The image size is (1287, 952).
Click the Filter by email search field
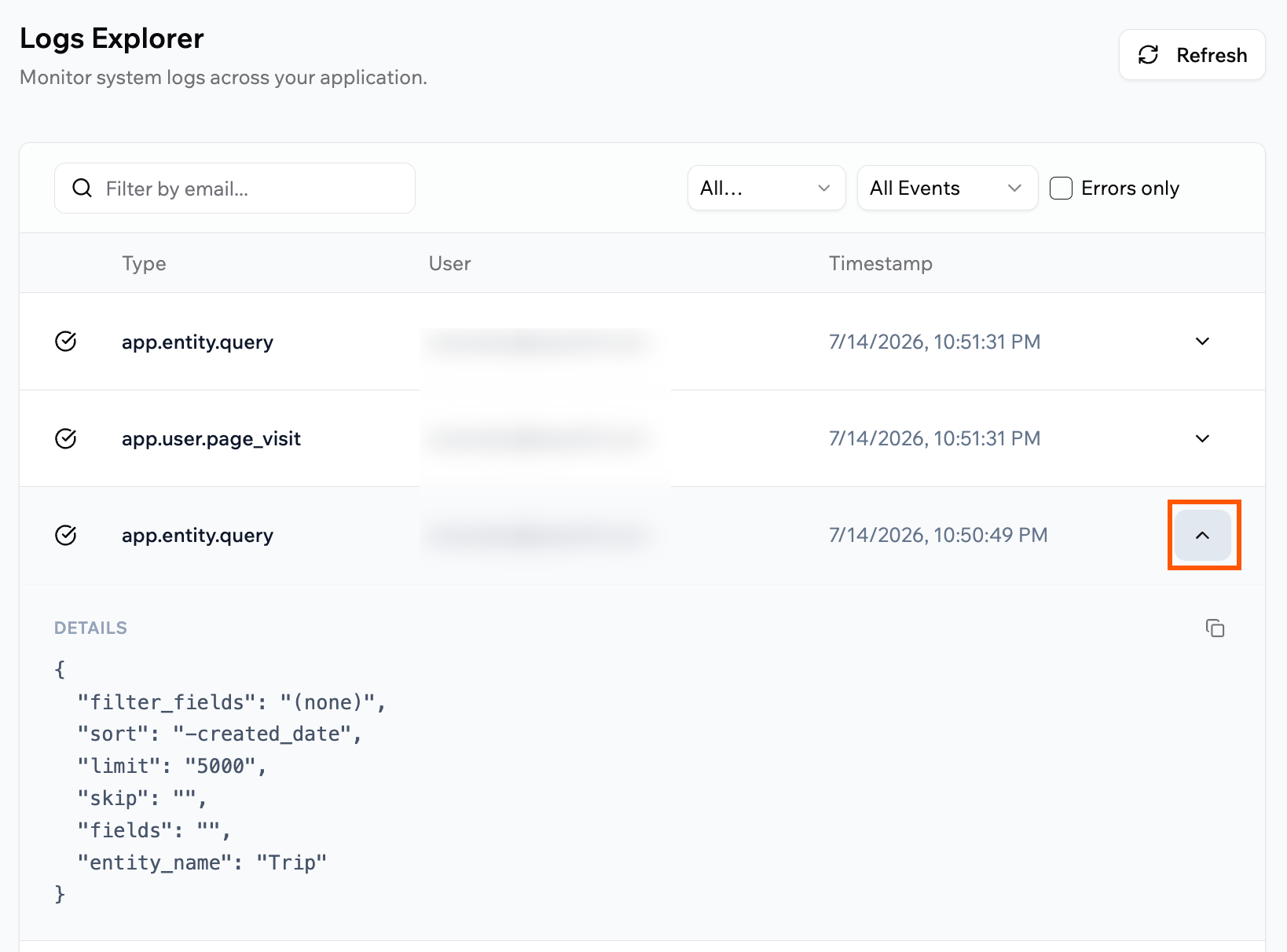coord(235,189)
